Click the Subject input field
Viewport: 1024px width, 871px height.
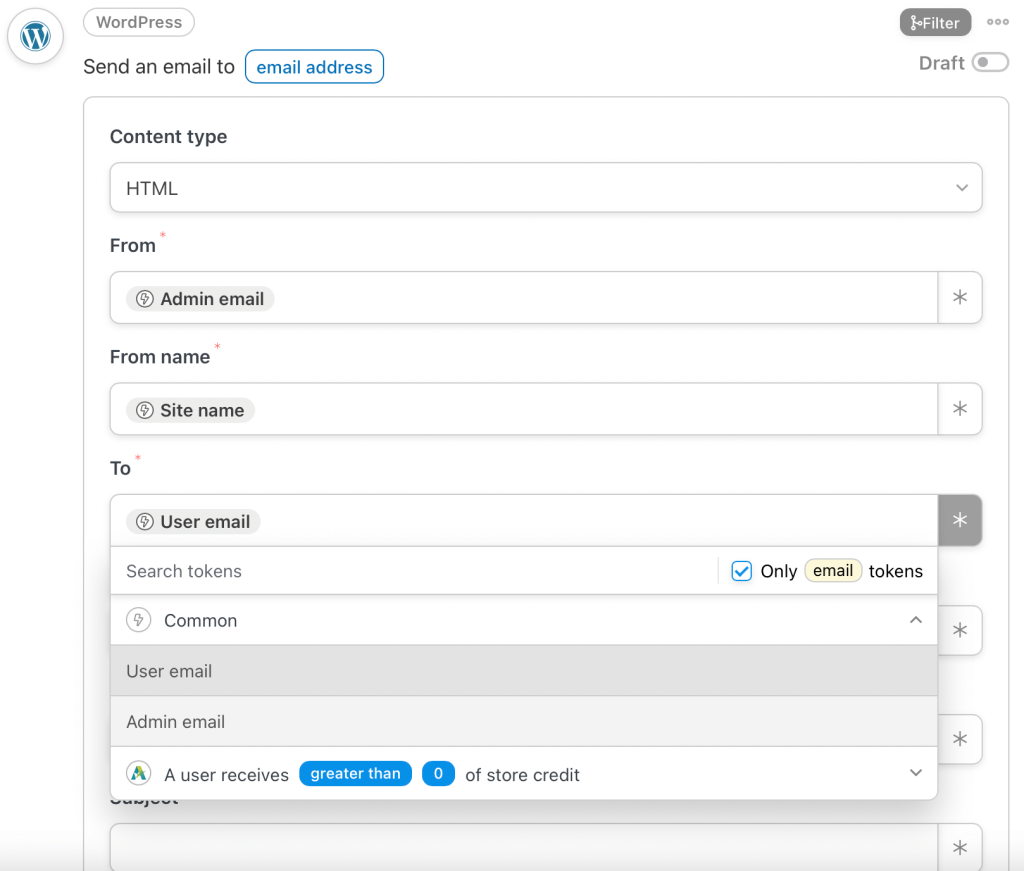(524, 847)
